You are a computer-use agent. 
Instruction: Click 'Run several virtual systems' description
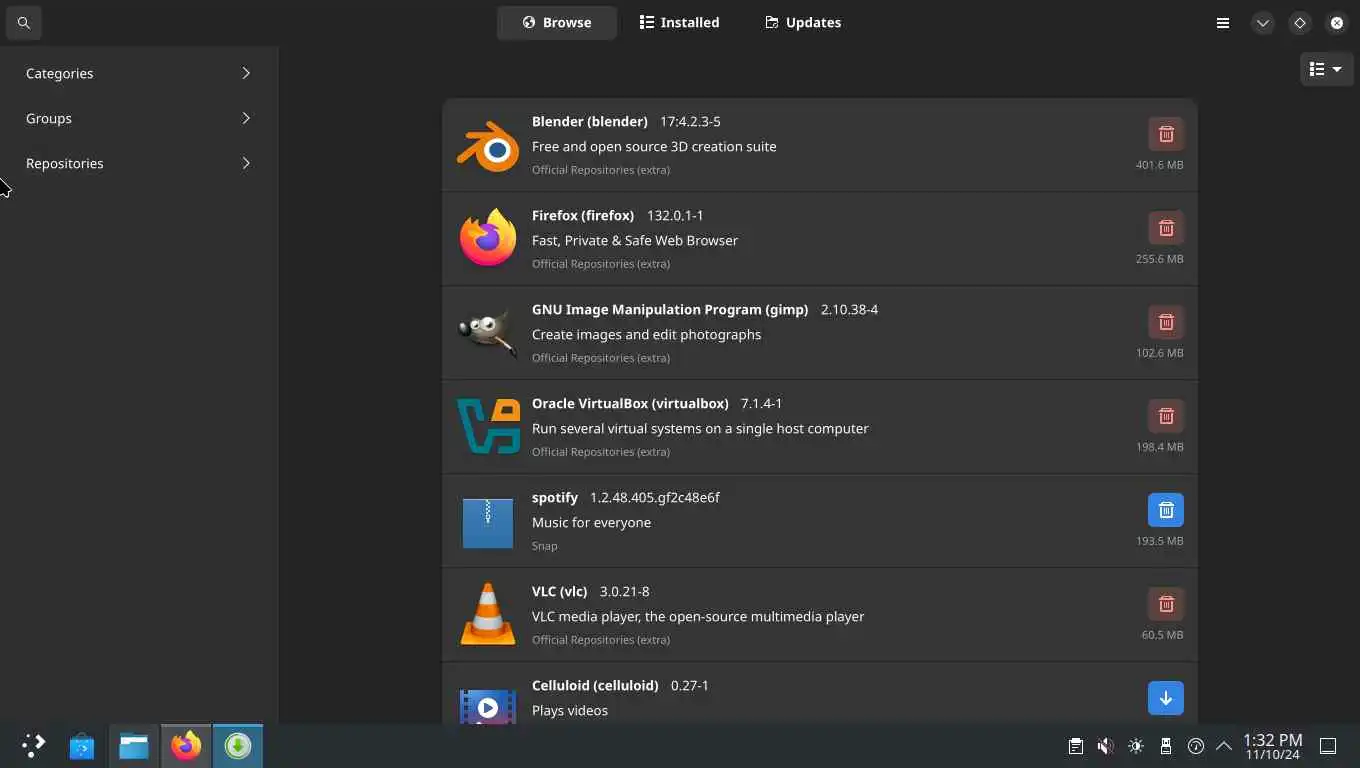point(700,428)
